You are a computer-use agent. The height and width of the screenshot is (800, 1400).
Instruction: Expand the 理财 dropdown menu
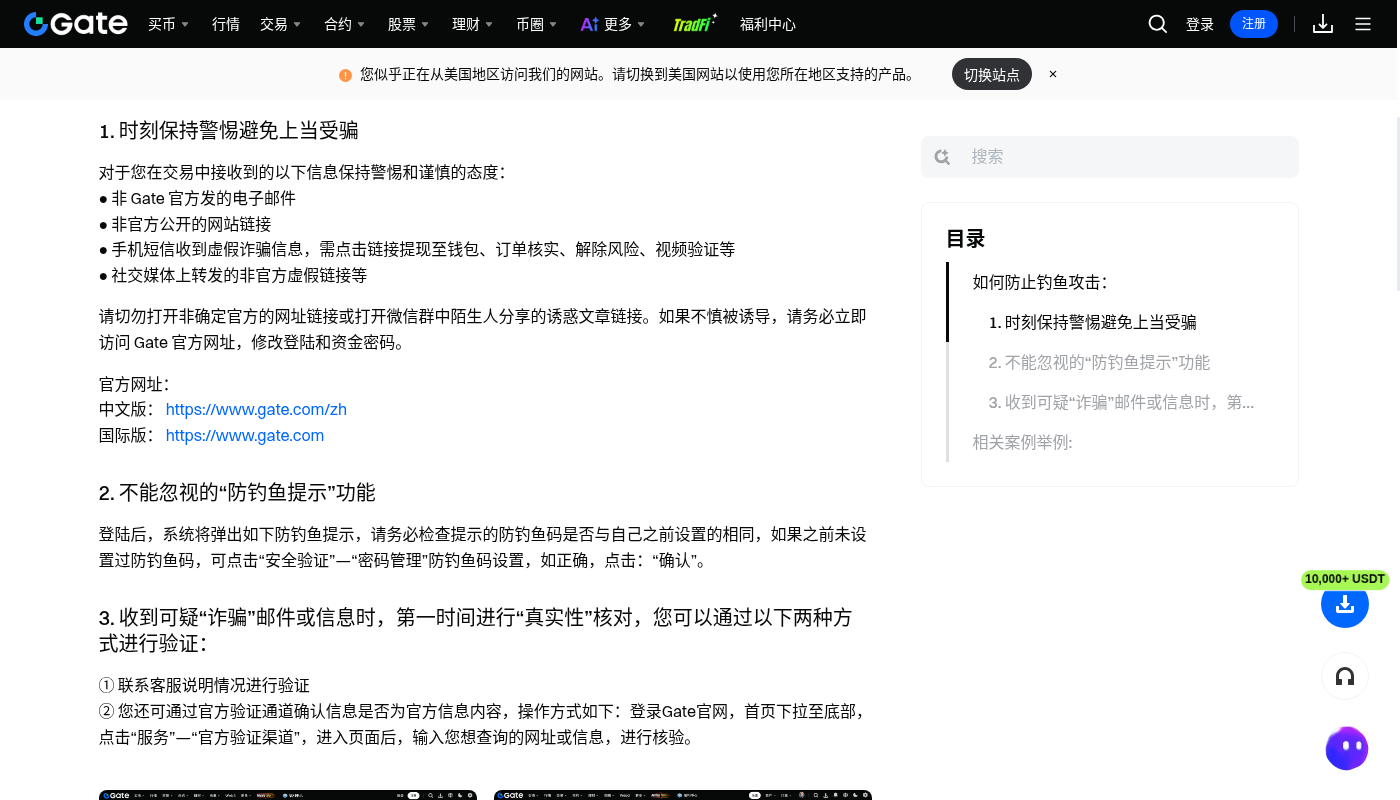(x=473, y=24)
